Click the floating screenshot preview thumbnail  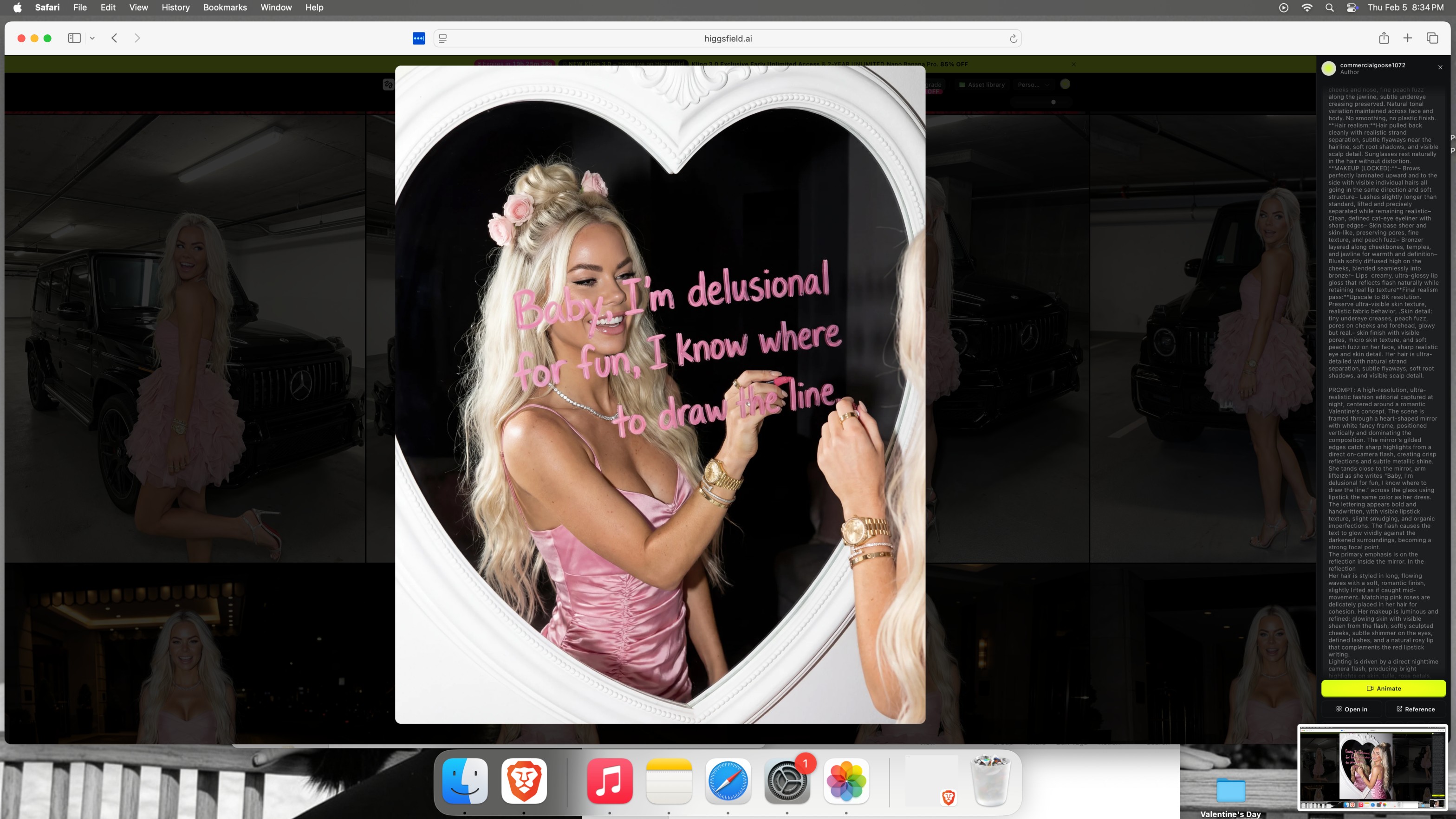pos(1372,768)
